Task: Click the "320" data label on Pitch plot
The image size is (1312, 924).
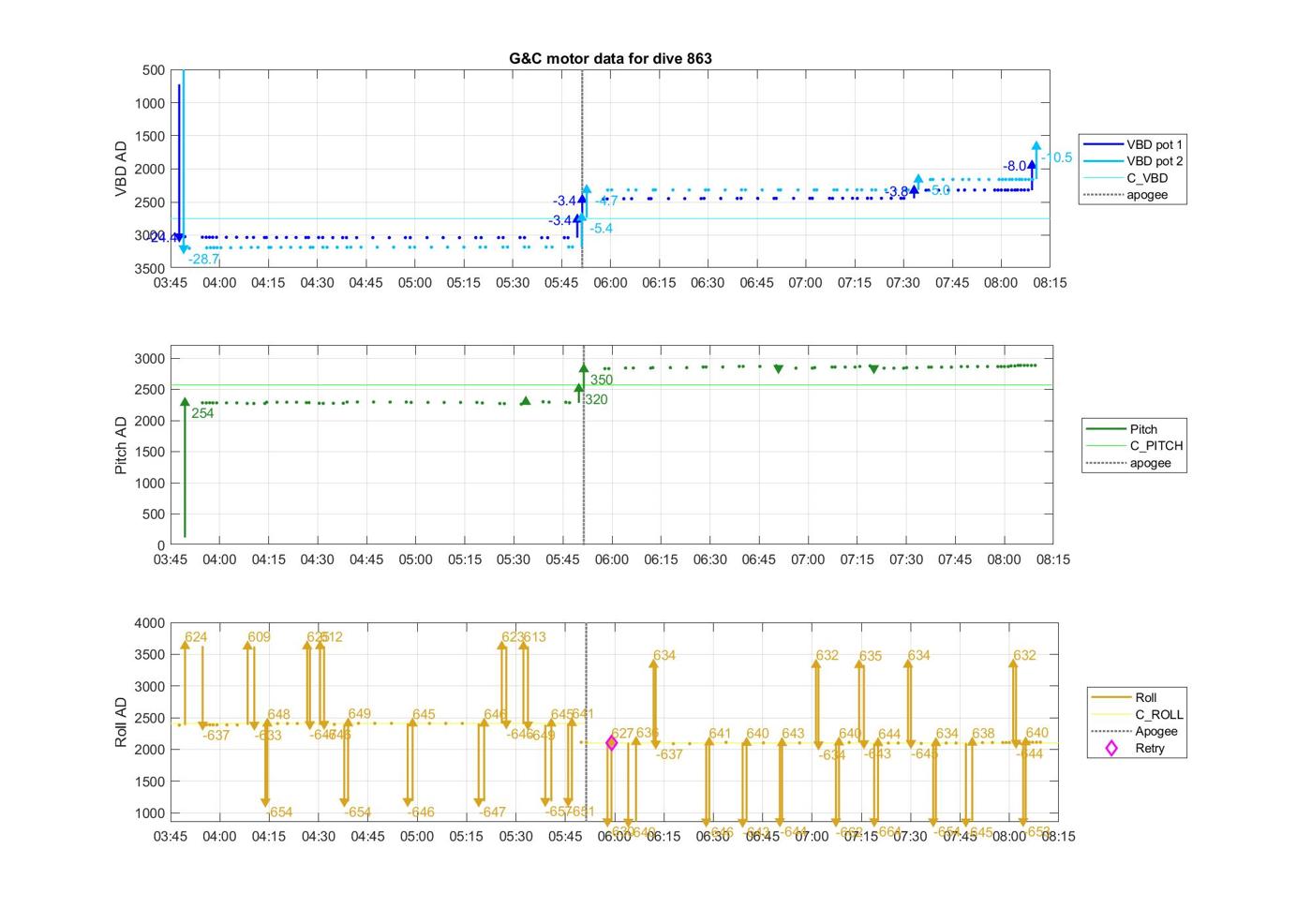Action: (596, 399)
